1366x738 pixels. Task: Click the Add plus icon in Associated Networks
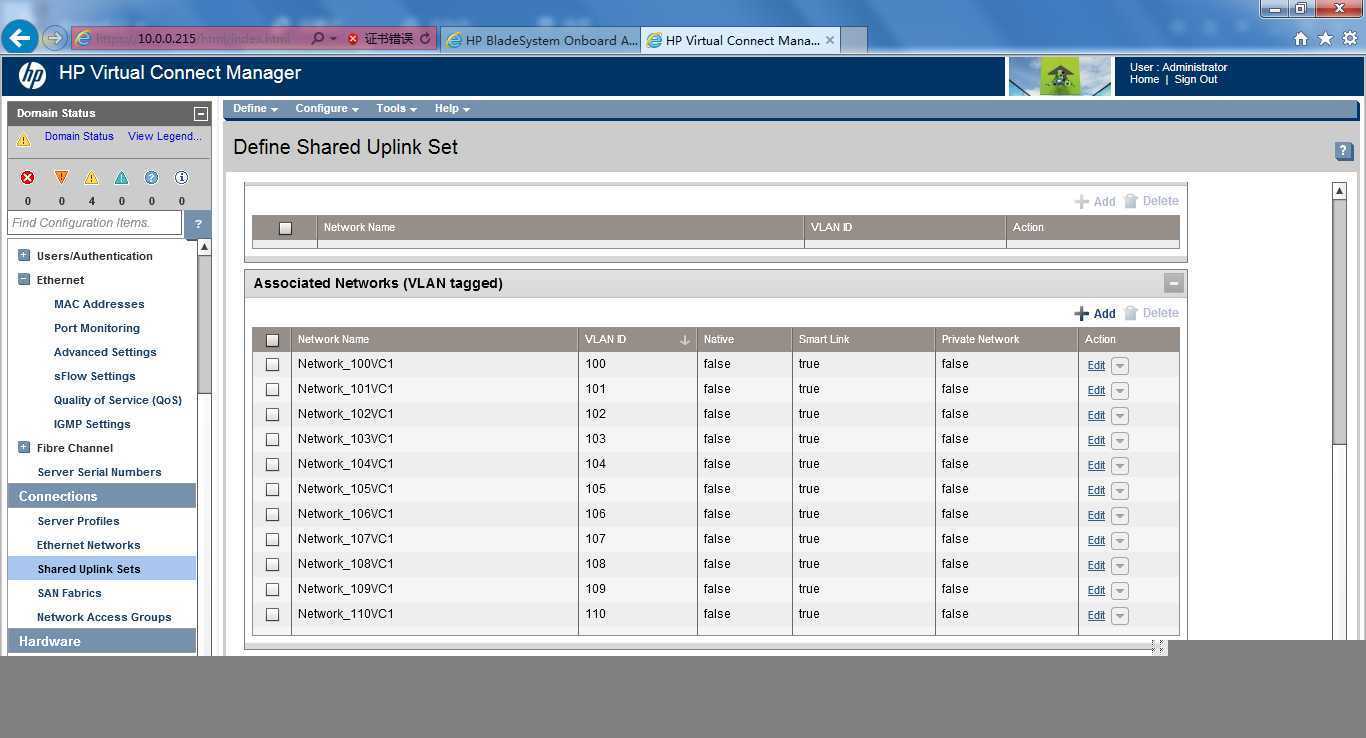coord(1081,313)
